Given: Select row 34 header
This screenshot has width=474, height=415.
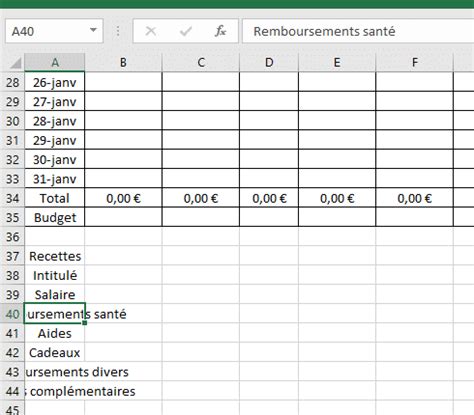Looking at the screenshot, I should (12, 198).
